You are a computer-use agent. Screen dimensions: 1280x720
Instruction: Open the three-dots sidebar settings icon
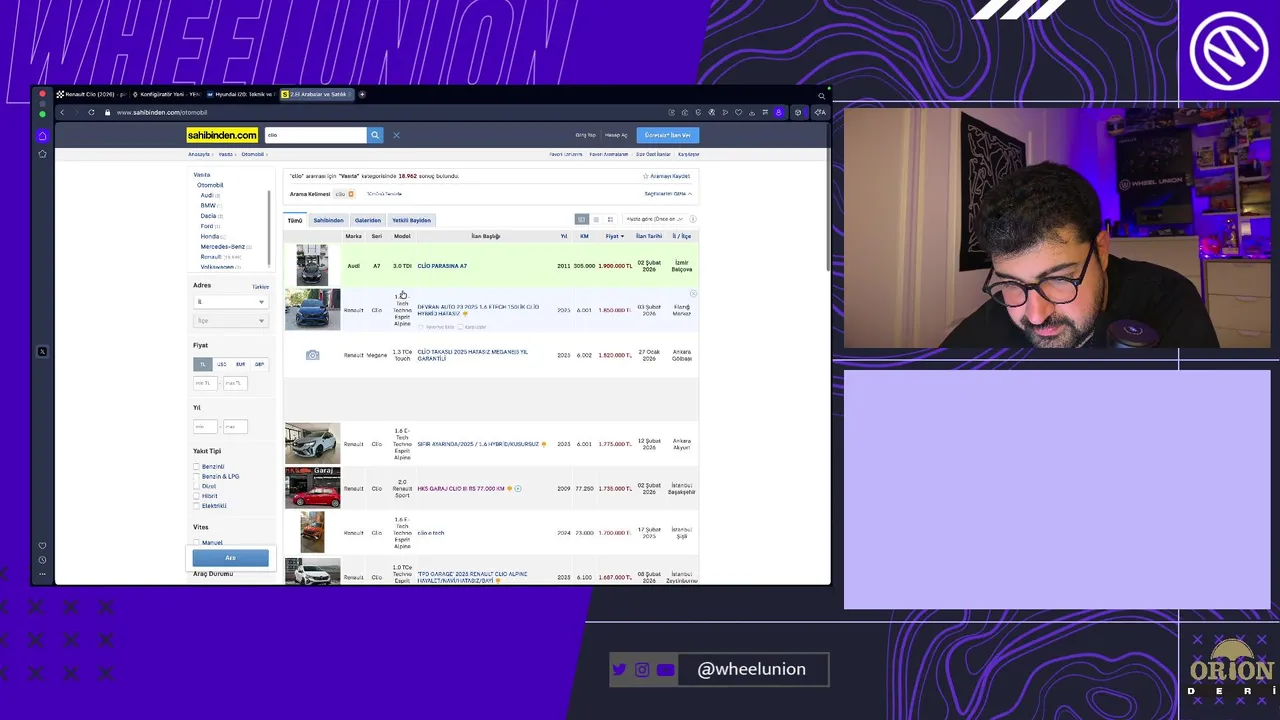(42, 574)
